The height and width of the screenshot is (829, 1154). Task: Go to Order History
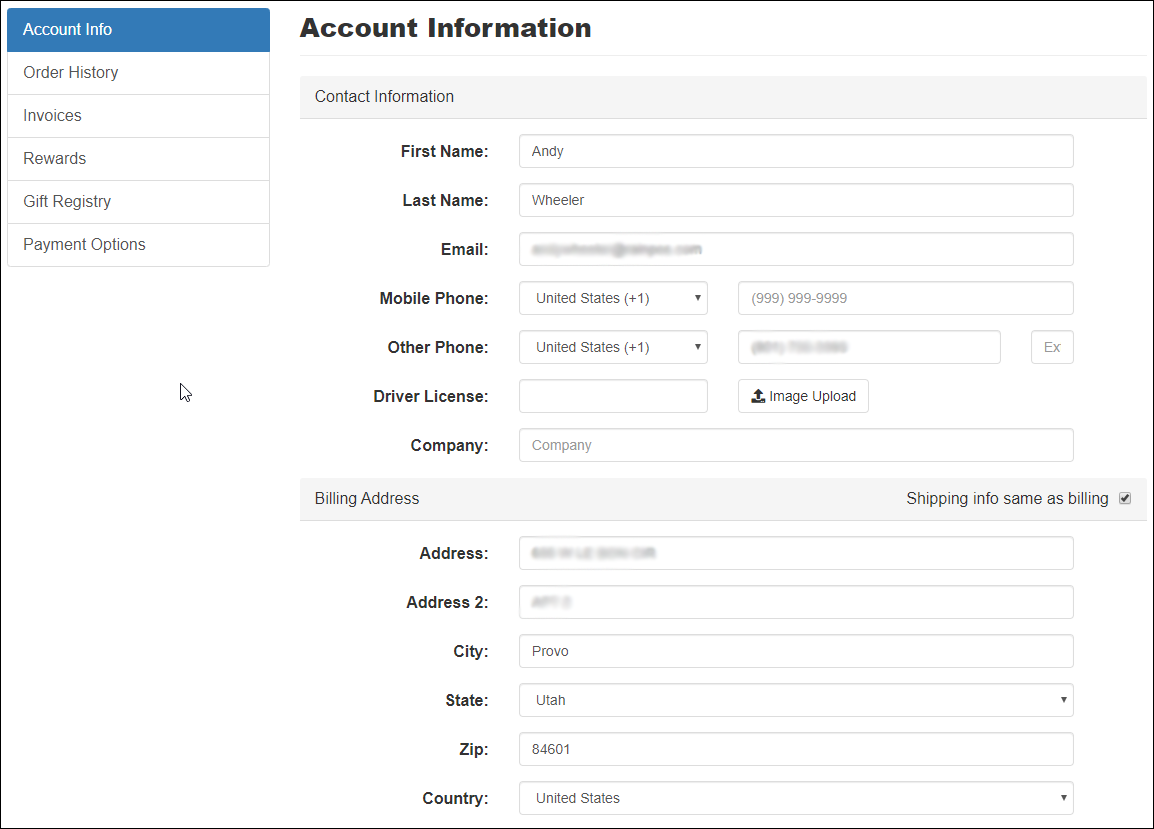point(138,73)
